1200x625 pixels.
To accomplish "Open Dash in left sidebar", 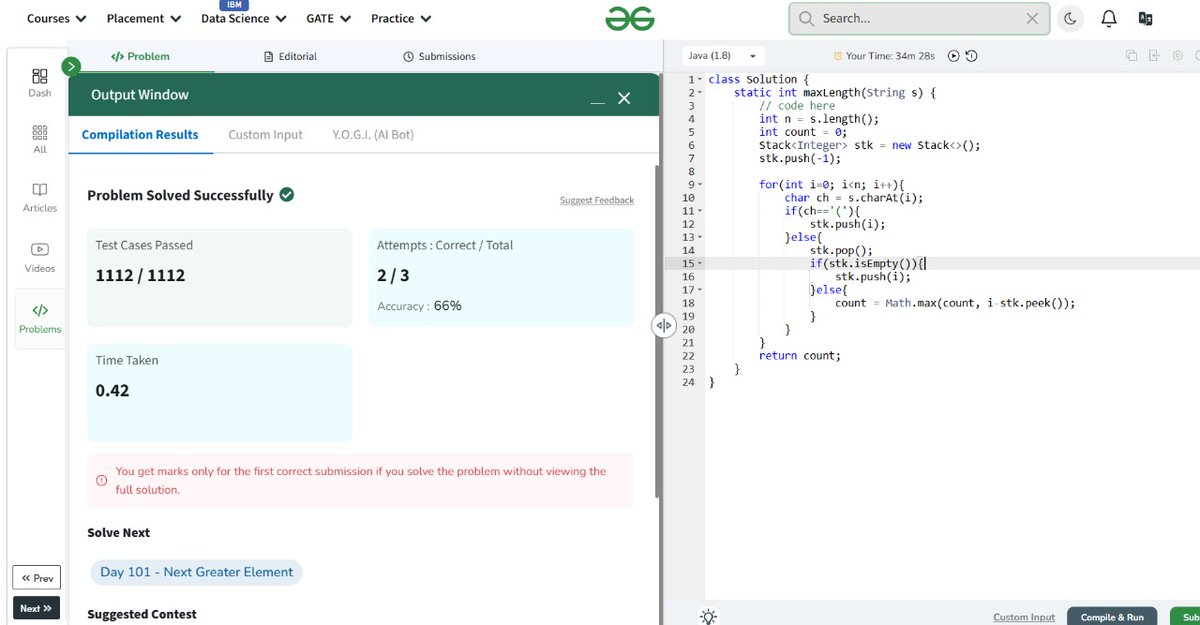I will tap(40, 83).
